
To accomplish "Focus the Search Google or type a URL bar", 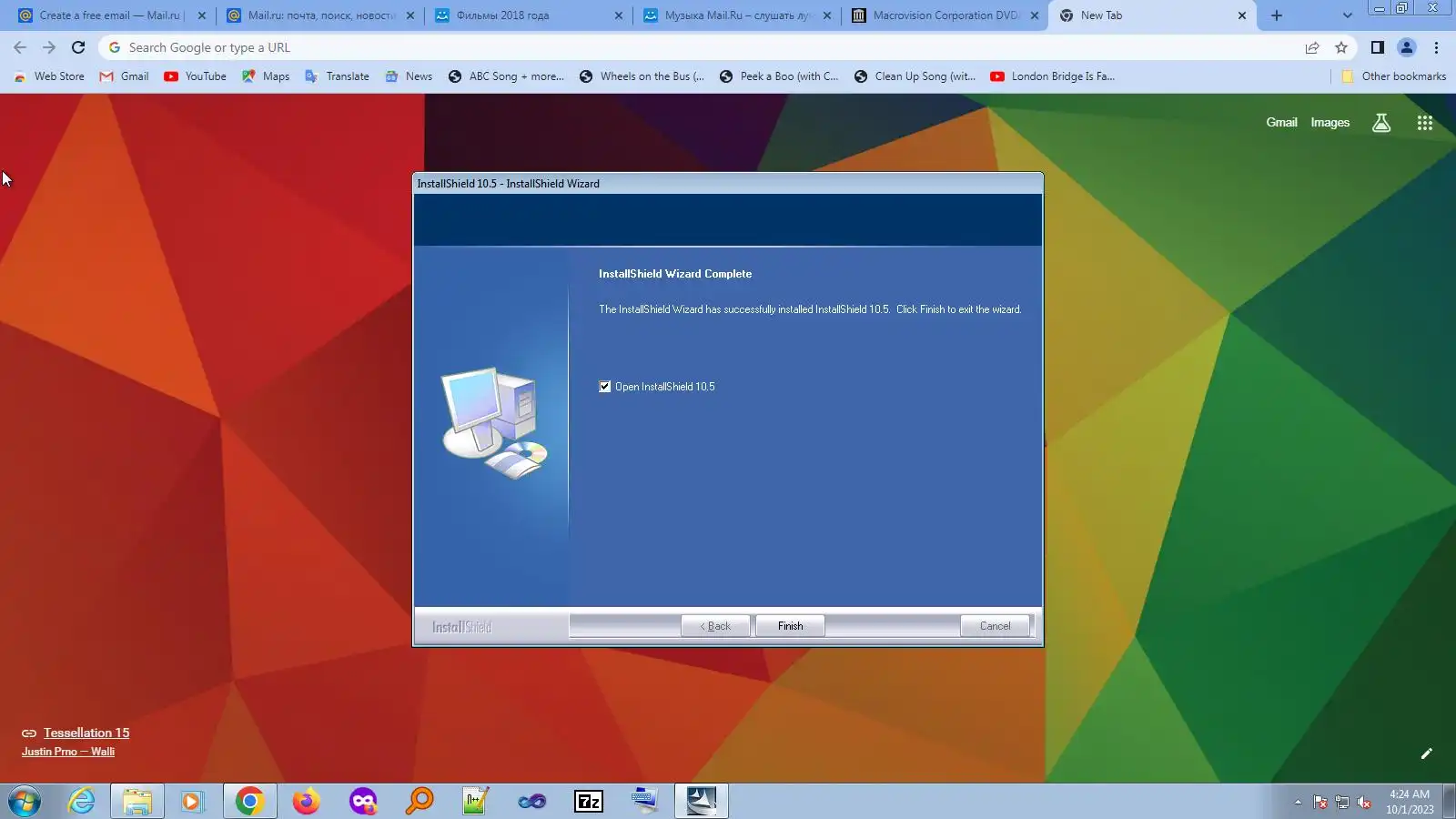I will [701, 47].
